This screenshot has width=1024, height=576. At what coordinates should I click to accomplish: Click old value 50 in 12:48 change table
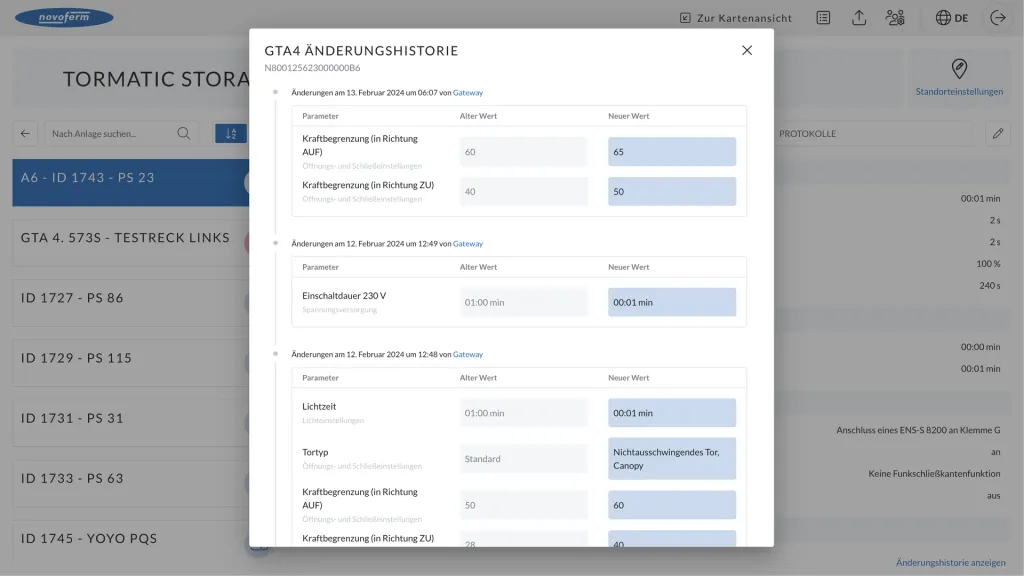point(523,505)
